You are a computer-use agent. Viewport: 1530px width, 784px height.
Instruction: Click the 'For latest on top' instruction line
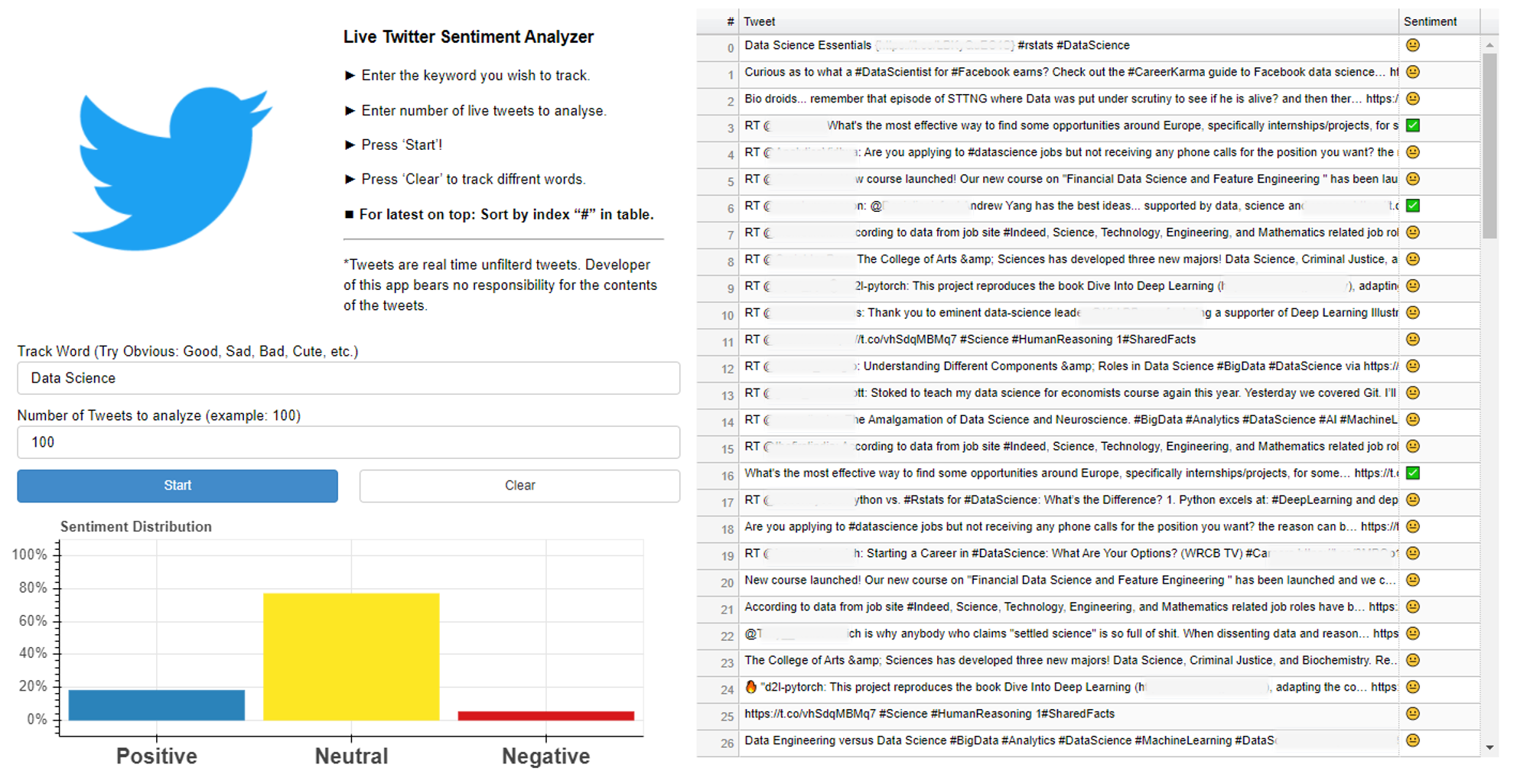click(500, 214)
